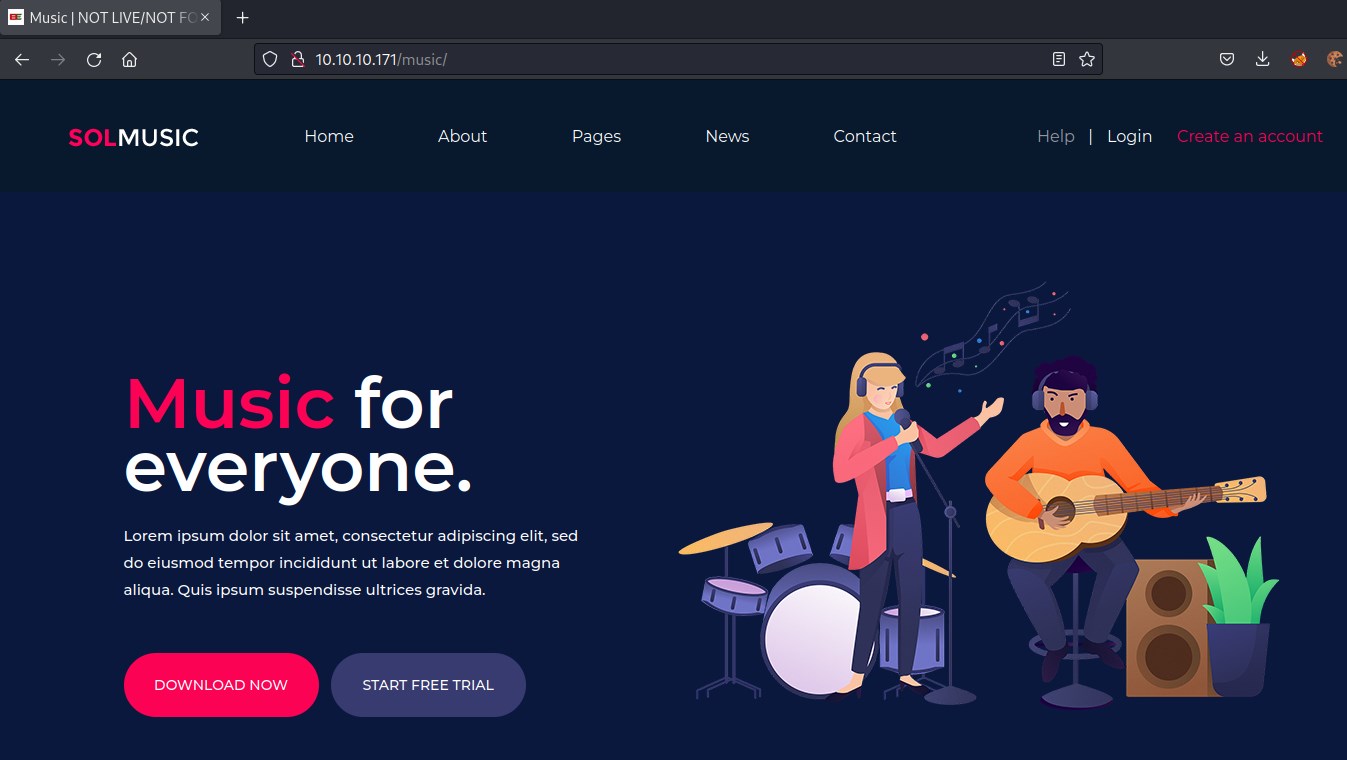The width and height of the screenshot is (1347, 760).
Task: Open the Pages navigation menu
Action: (596, 137)
